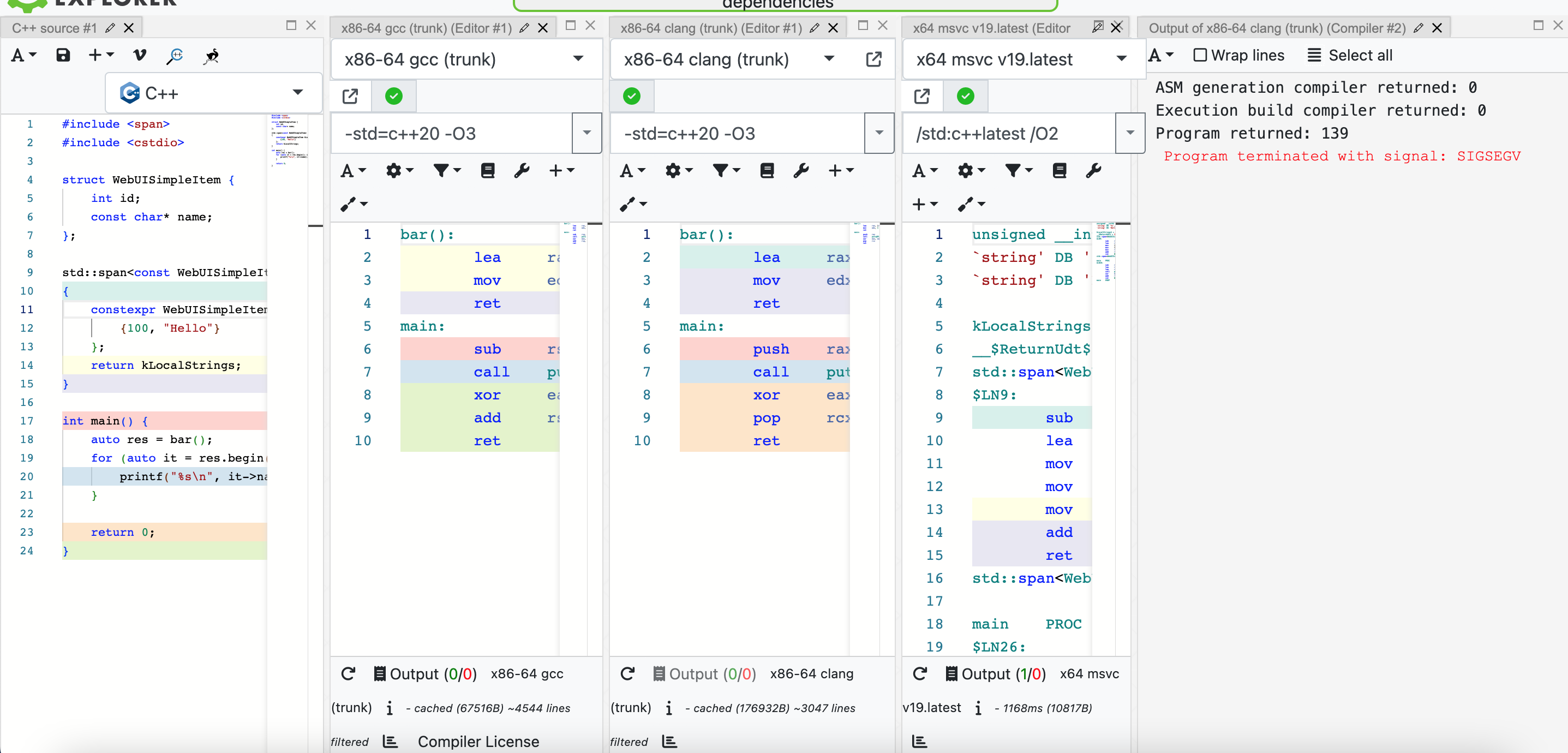Open the Compiler License link
1568x753 pixels.
[478, 742]
